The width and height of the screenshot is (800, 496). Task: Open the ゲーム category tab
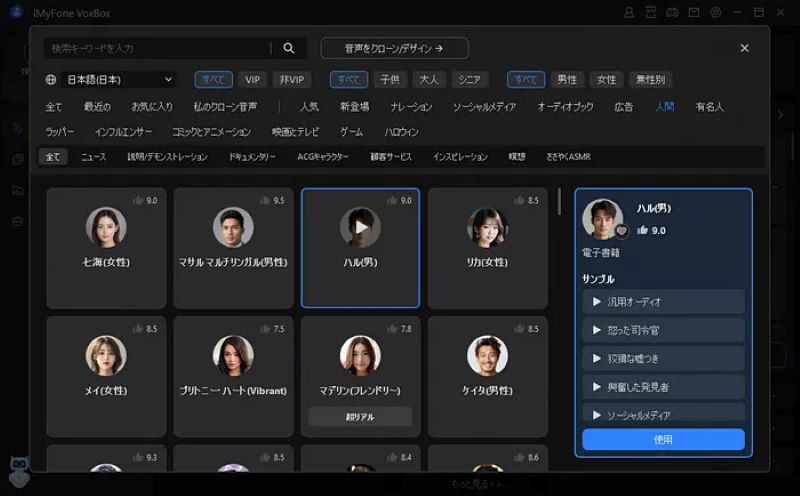tap(352, 132)
